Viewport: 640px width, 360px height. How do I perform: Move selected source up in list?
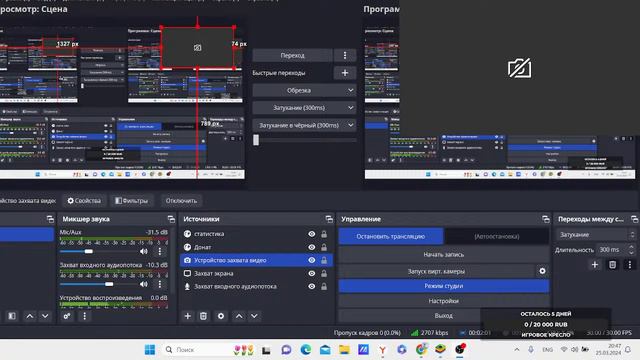(239, 316)
